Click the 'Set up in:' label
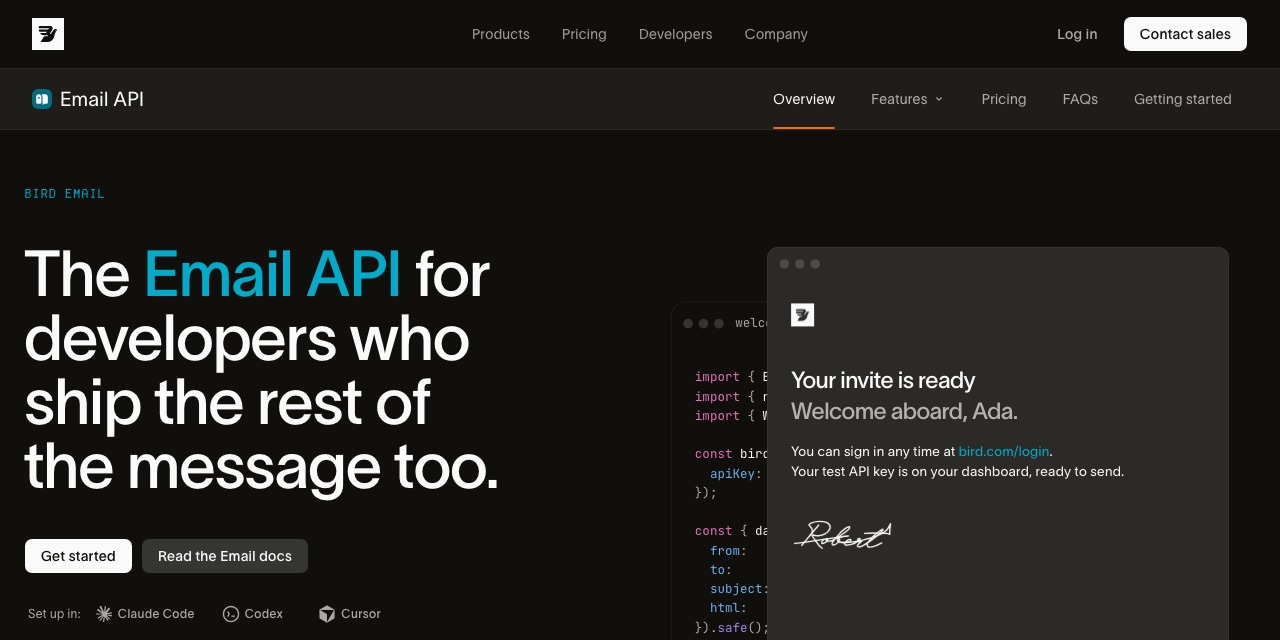Screen dimensions: 1280x640 (x=54, y=614)
